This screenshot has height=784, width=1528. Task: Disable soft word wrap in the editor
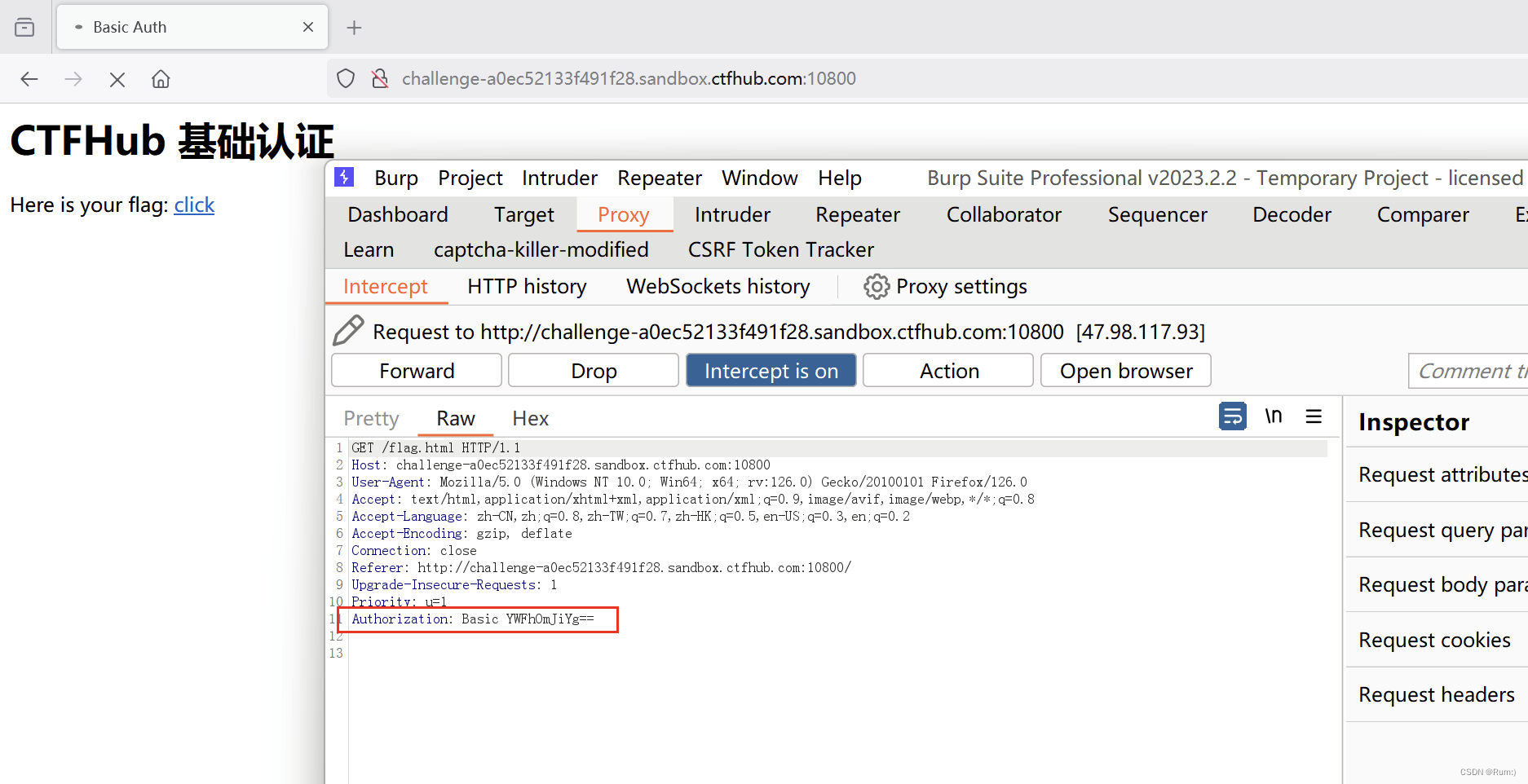pyautogui.click(x=1233, y=416)
